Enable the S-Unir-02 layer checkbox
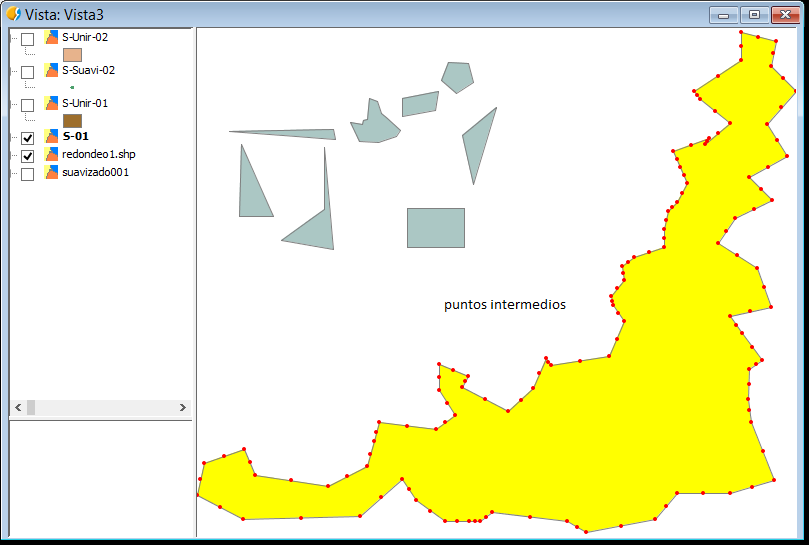The height and width of the screenshot is (545, 809). pos(28,39)
